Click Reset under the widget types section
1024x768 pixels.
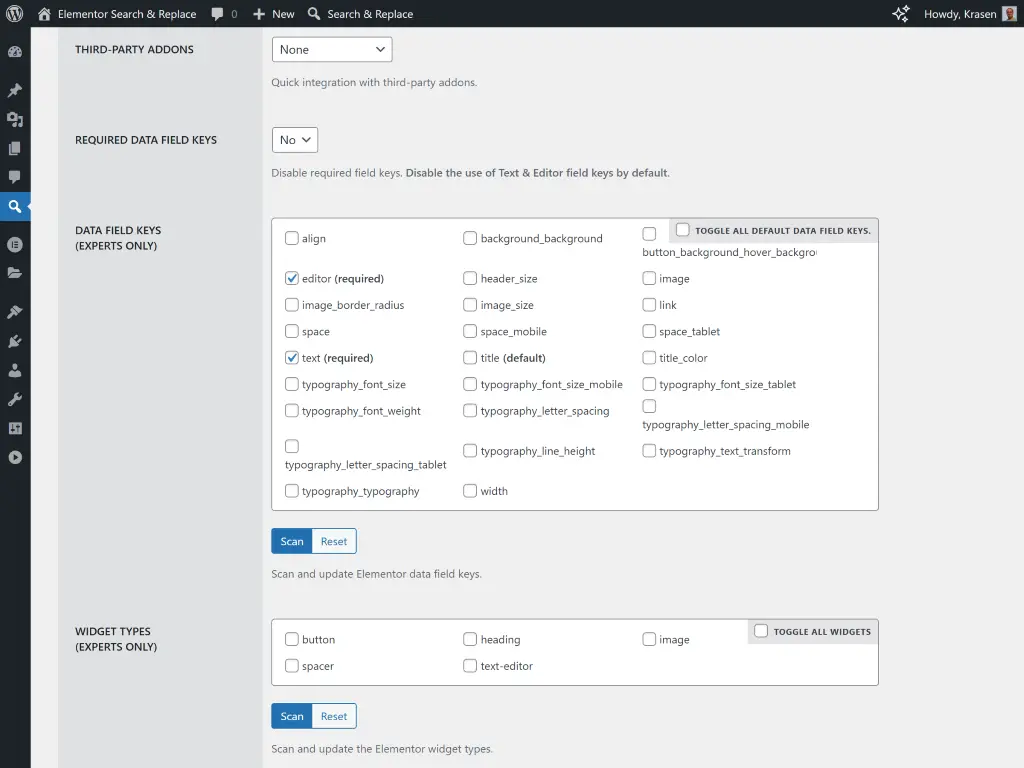[333, 716]
